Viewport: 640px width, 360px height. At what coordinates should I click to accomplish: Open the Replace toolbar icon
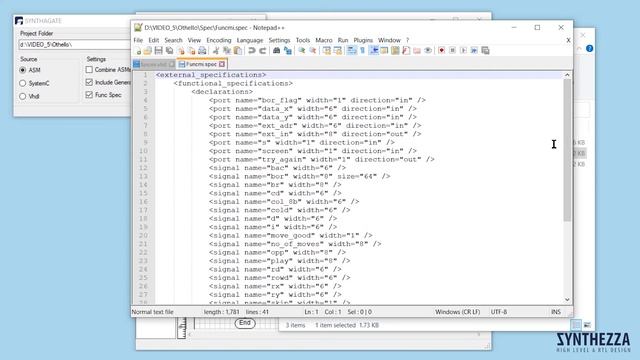click(288, 51)
